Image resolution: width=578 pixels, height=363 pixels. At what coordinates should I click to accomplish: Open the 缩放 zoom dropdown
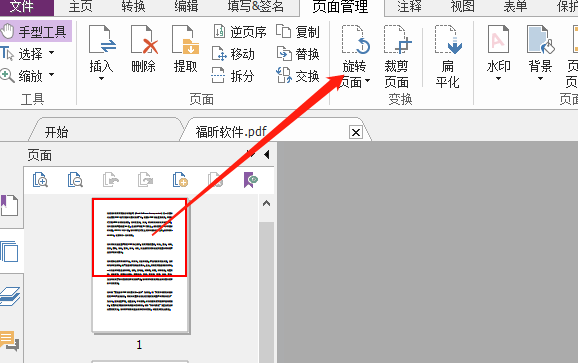coord(52,75)
